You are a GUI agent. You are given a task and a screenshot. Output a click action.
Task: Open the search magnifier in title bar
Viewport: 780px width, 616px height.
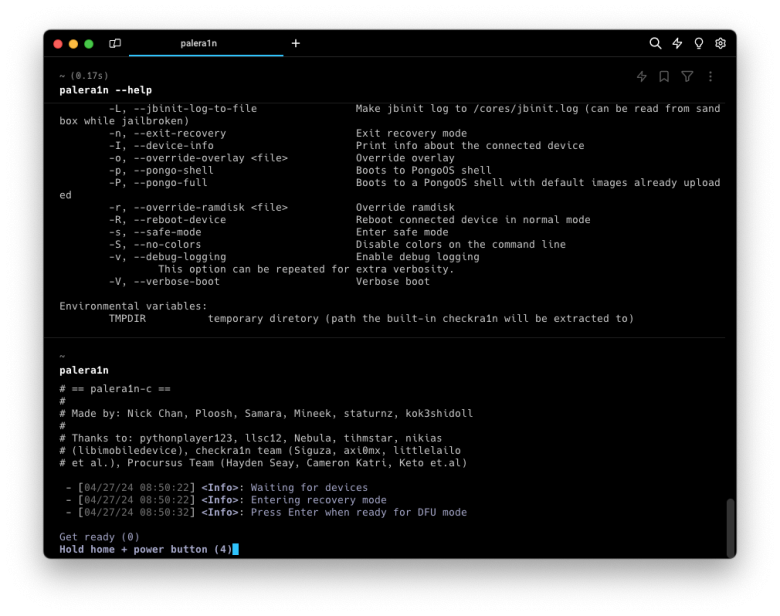(x=655, y=43)
